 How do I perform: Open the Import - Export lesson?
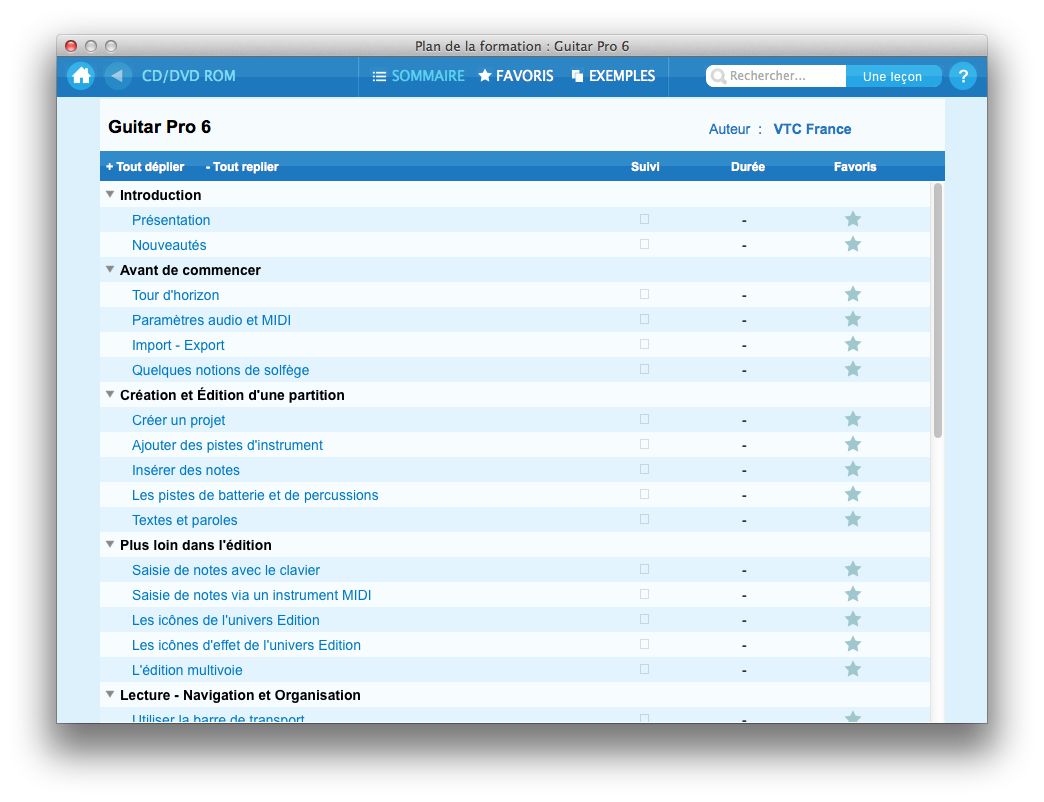click(x=178, y=345)
